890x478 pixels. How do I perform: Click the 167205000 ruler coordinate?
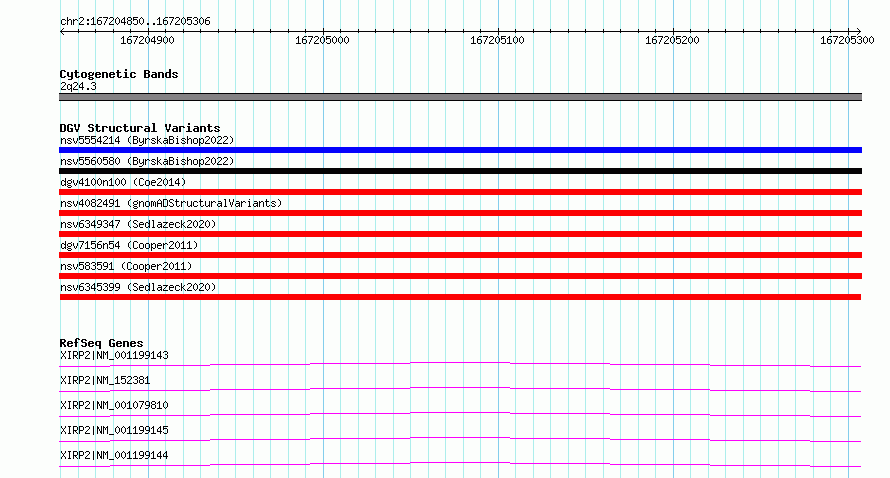tap(322, 40)
